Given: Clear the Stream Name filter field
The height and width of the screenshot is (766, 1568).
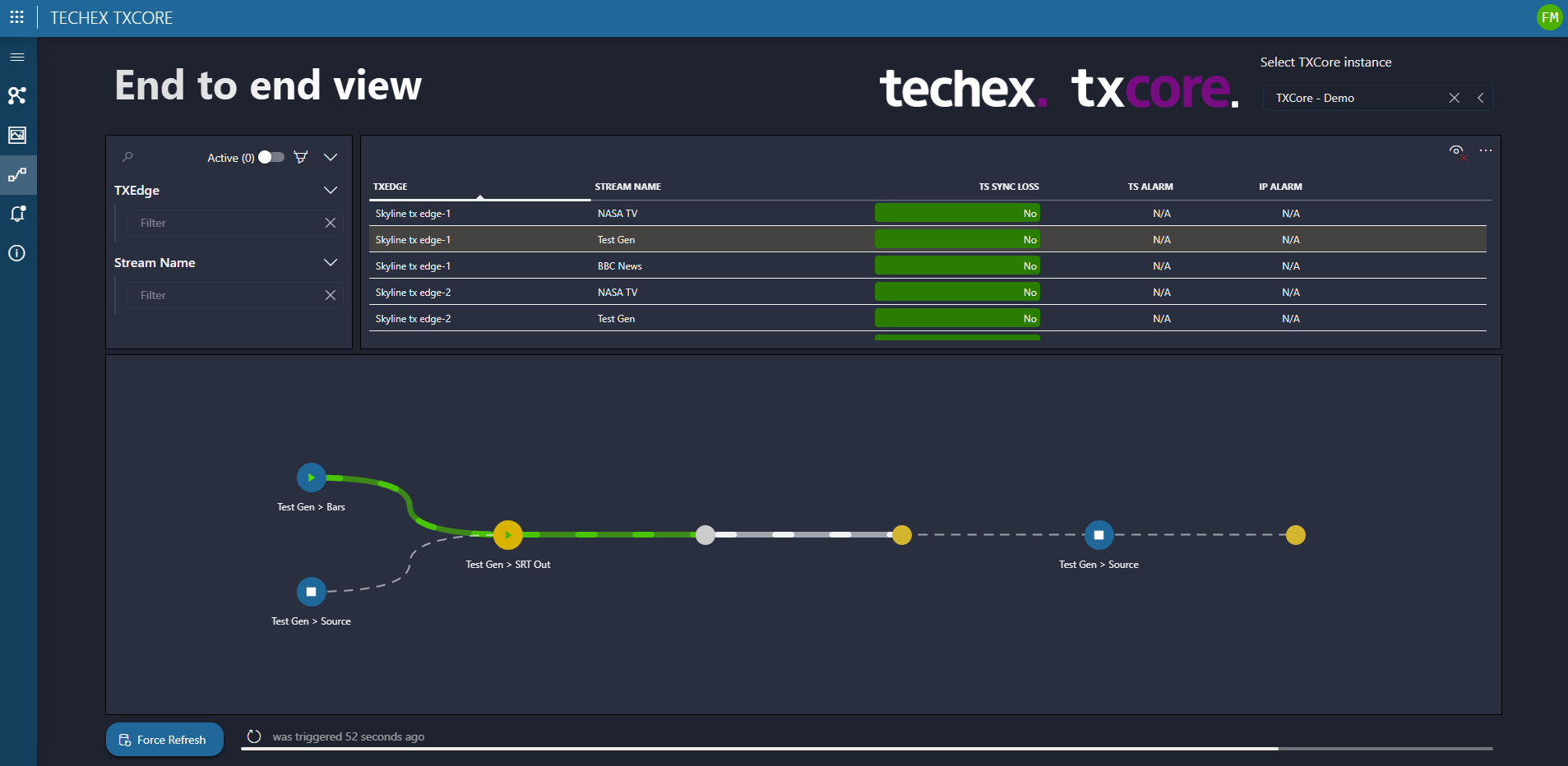Looking at the screenshot, I should pyautogui.click(x=331, y=295).
